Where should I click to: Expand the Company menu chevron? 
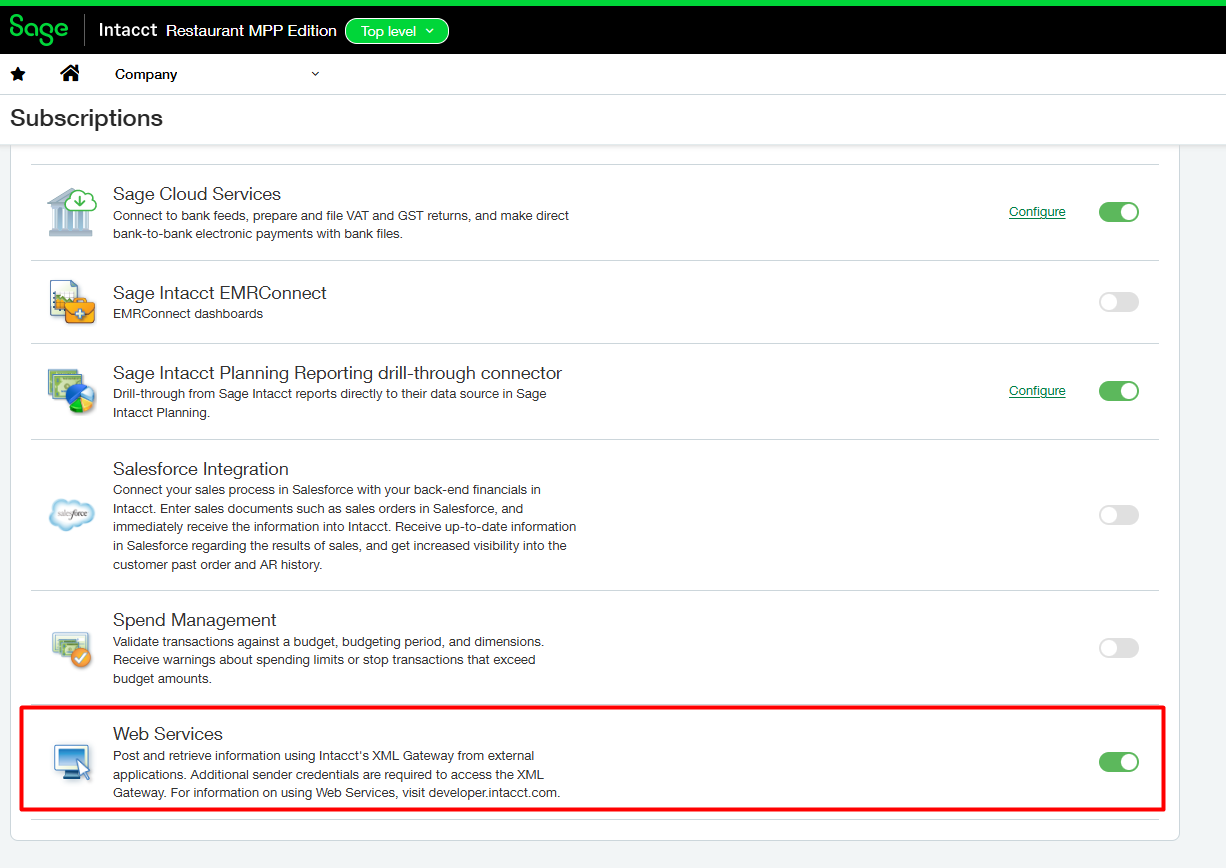[x=315, y=74]
